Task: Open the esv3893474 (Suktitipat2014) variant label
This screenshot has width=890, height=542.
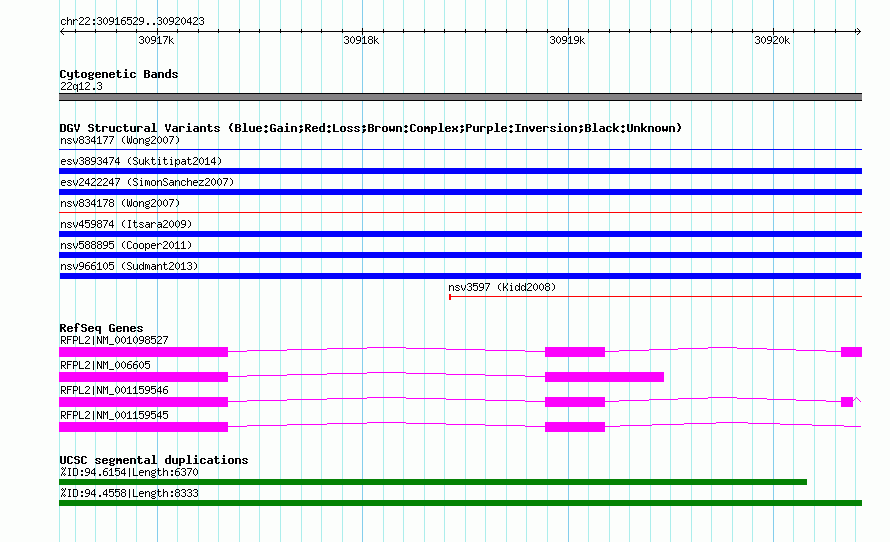Action: click(141, 161)
